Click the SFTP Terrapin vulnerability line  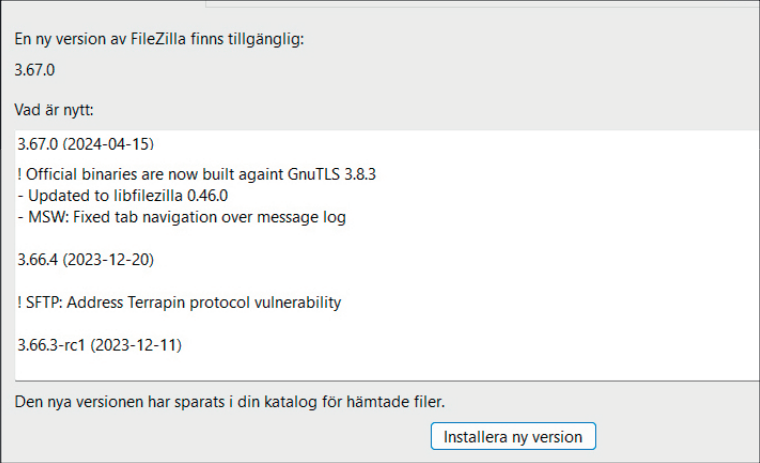(179, 302)
